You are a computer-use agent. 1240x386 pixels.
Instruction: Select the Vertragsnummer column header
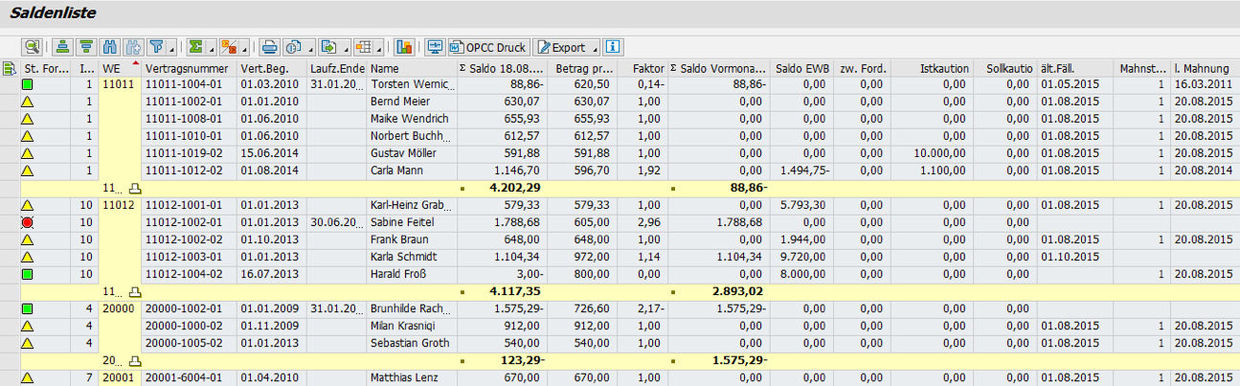[x=189, y=68]
